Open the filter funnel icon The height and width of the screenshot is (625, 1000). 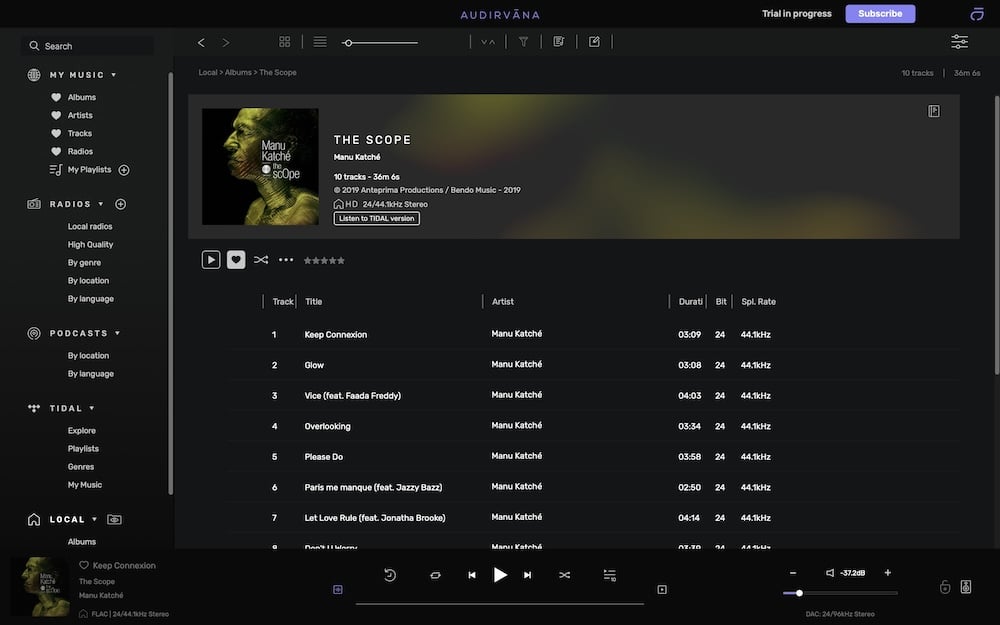tap(523, 42)
